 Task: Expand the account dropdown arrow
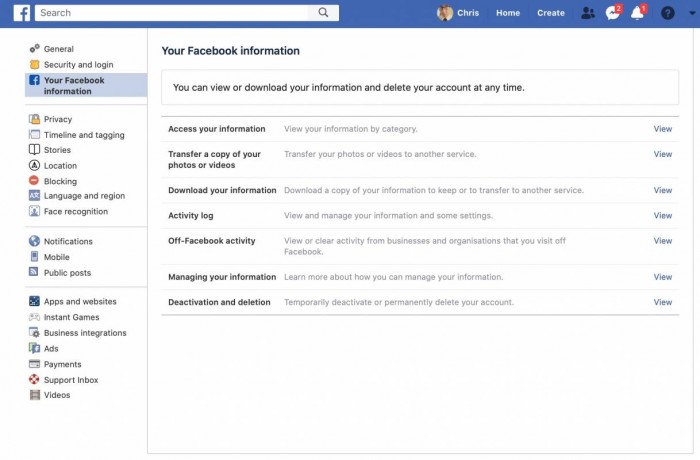click(x=690, y=13)
